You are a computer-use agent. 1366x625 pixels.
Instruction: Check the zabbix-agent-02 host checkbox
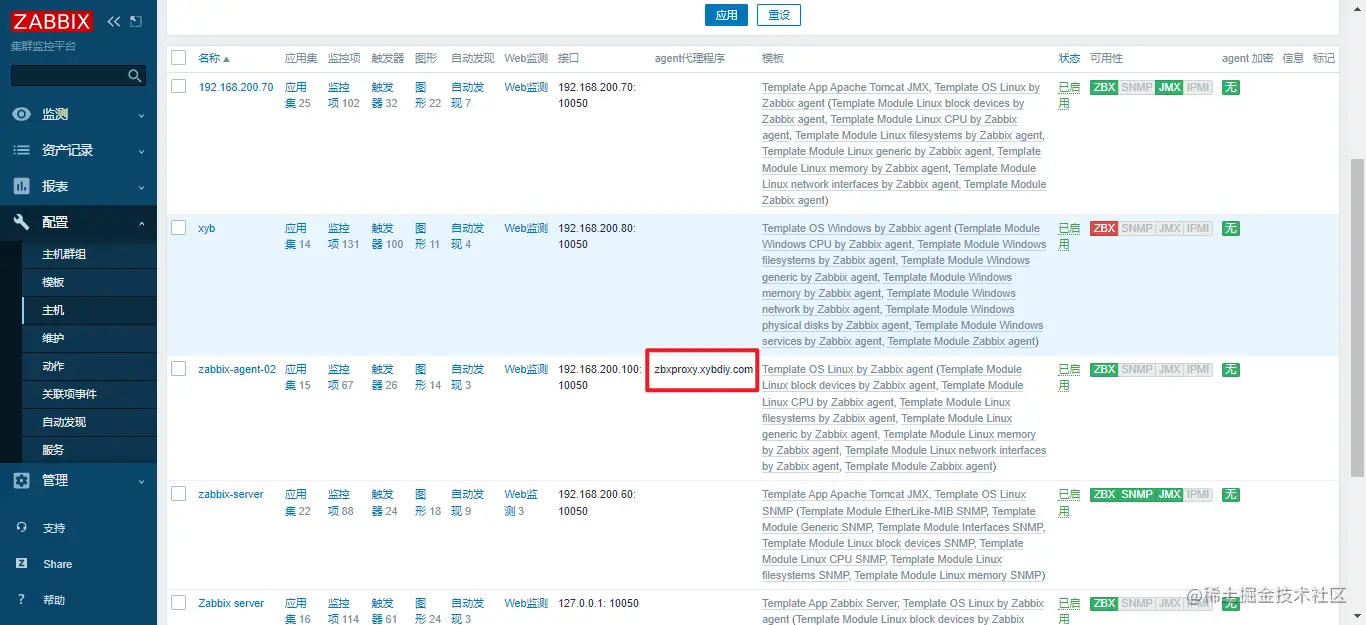(178, 369)
